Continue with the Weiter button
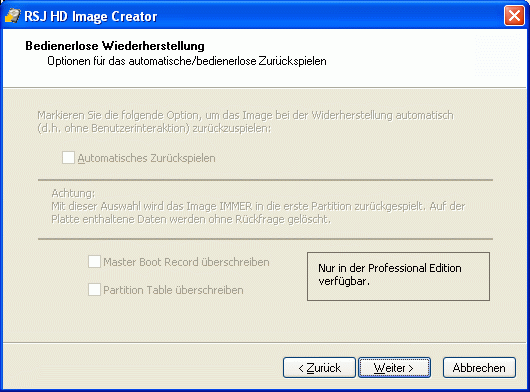Viewport: 530px width, 392px height. click(394, 368)
